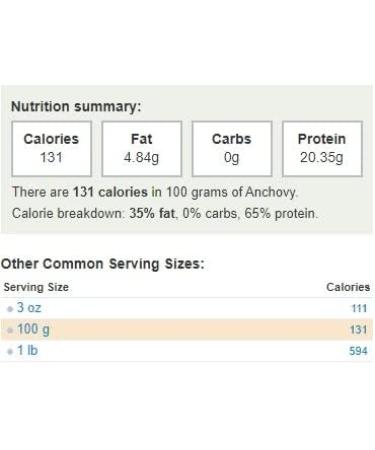This screenshot has height=450, width=375.
Task: Click the Fat 4.84g summary box
Action: click(142, 149)
